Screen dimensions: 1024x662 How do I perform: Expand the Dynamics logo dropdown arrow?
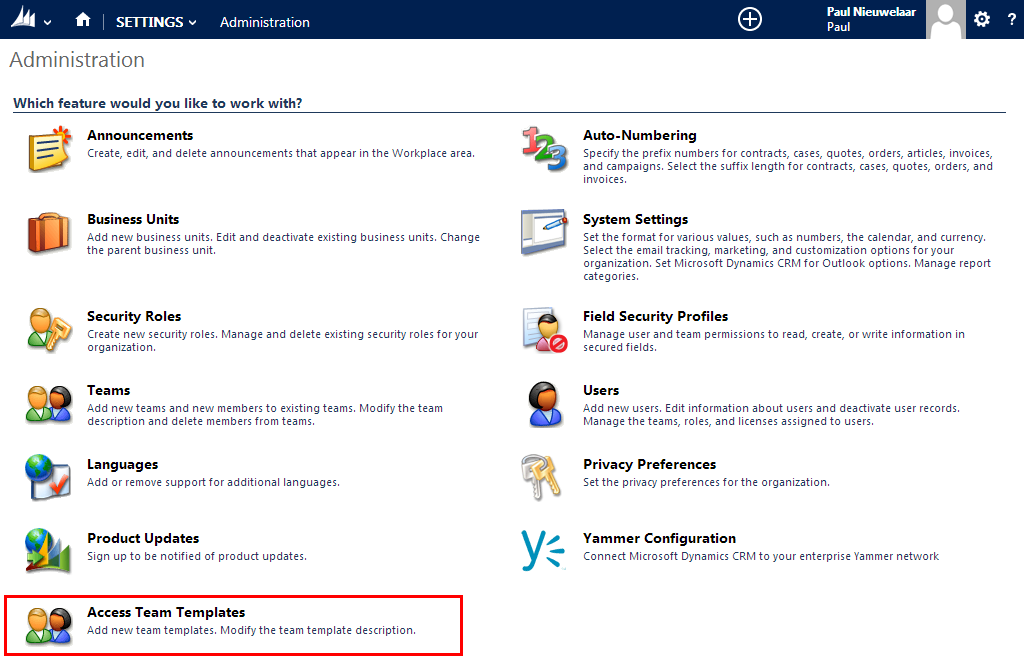click(48, 22)
